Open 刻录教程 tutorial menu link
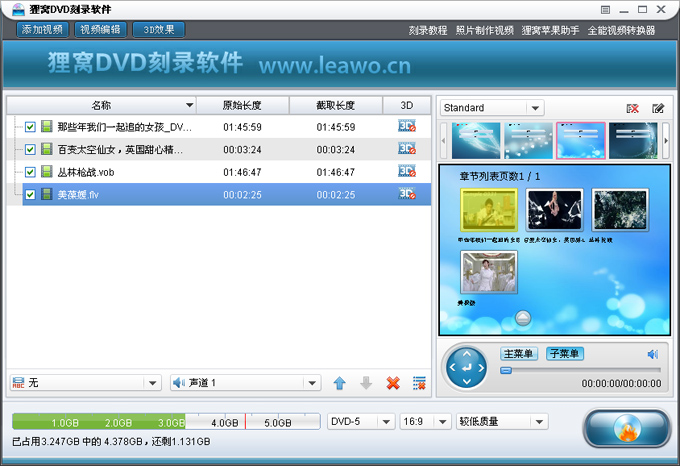The width and height of the screenshot is (680, 466). (428, 30)
